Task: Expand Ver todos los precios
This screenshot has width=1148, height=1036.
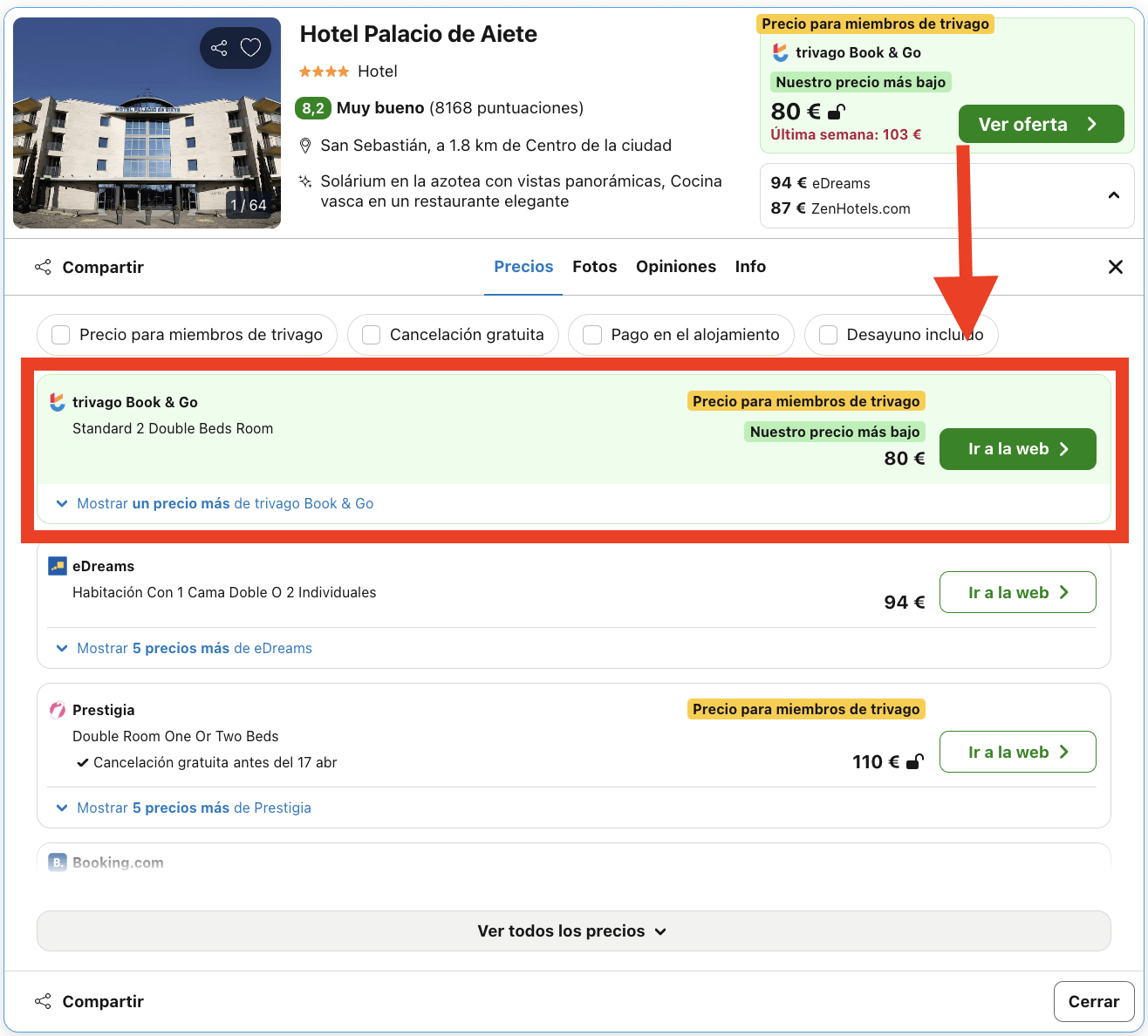Action: [x=574, y=931]
